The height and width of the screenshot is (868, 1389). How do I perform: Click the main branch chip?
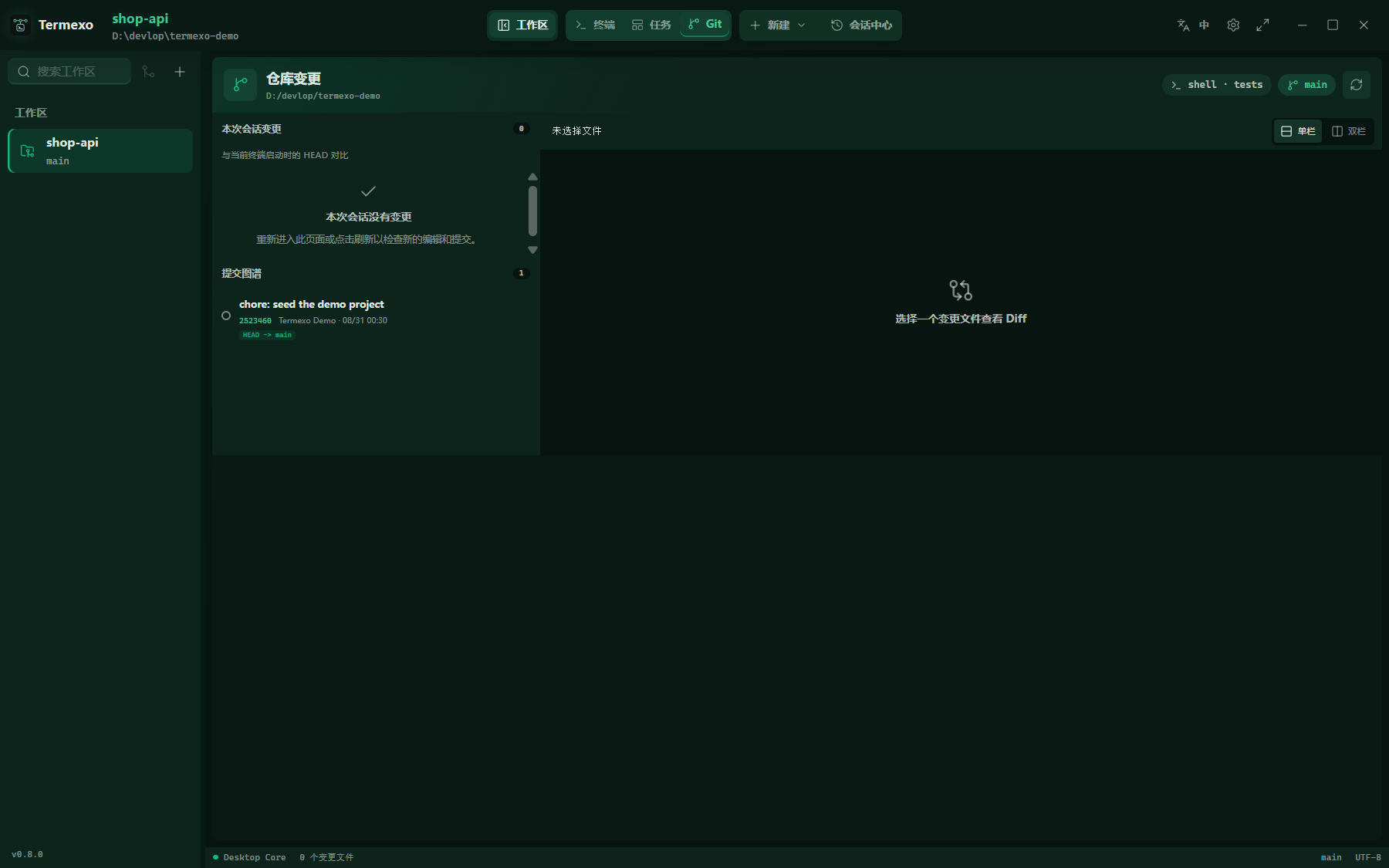click(x=1307, y=85)
